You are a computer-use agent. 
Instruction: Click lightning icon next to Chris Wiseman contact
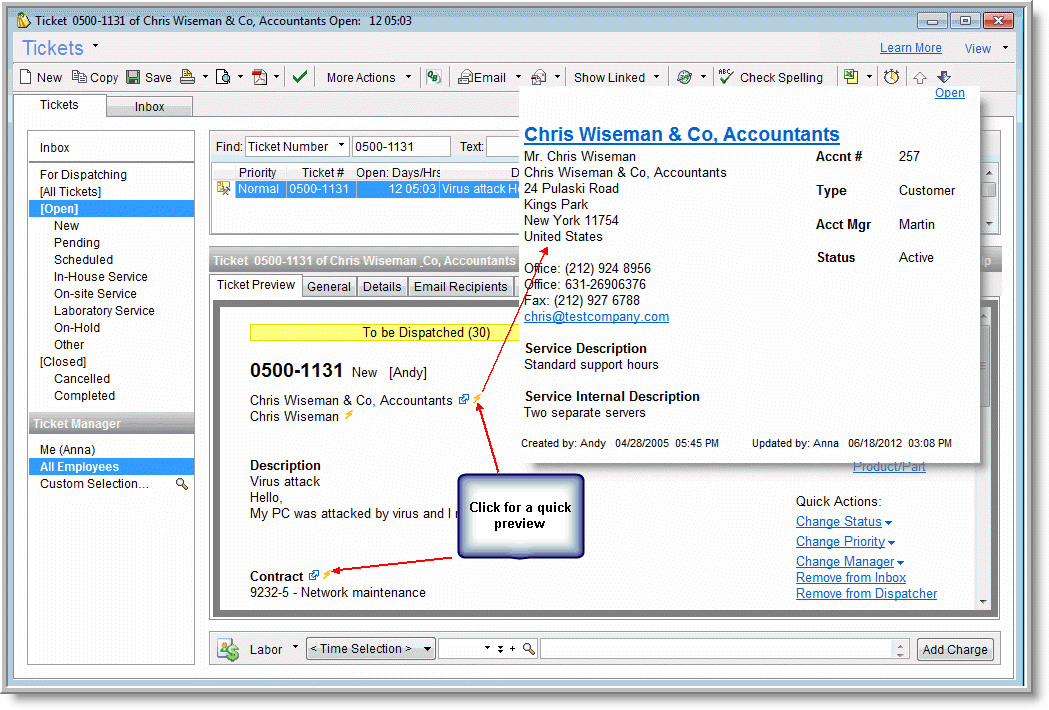[349, 416]
